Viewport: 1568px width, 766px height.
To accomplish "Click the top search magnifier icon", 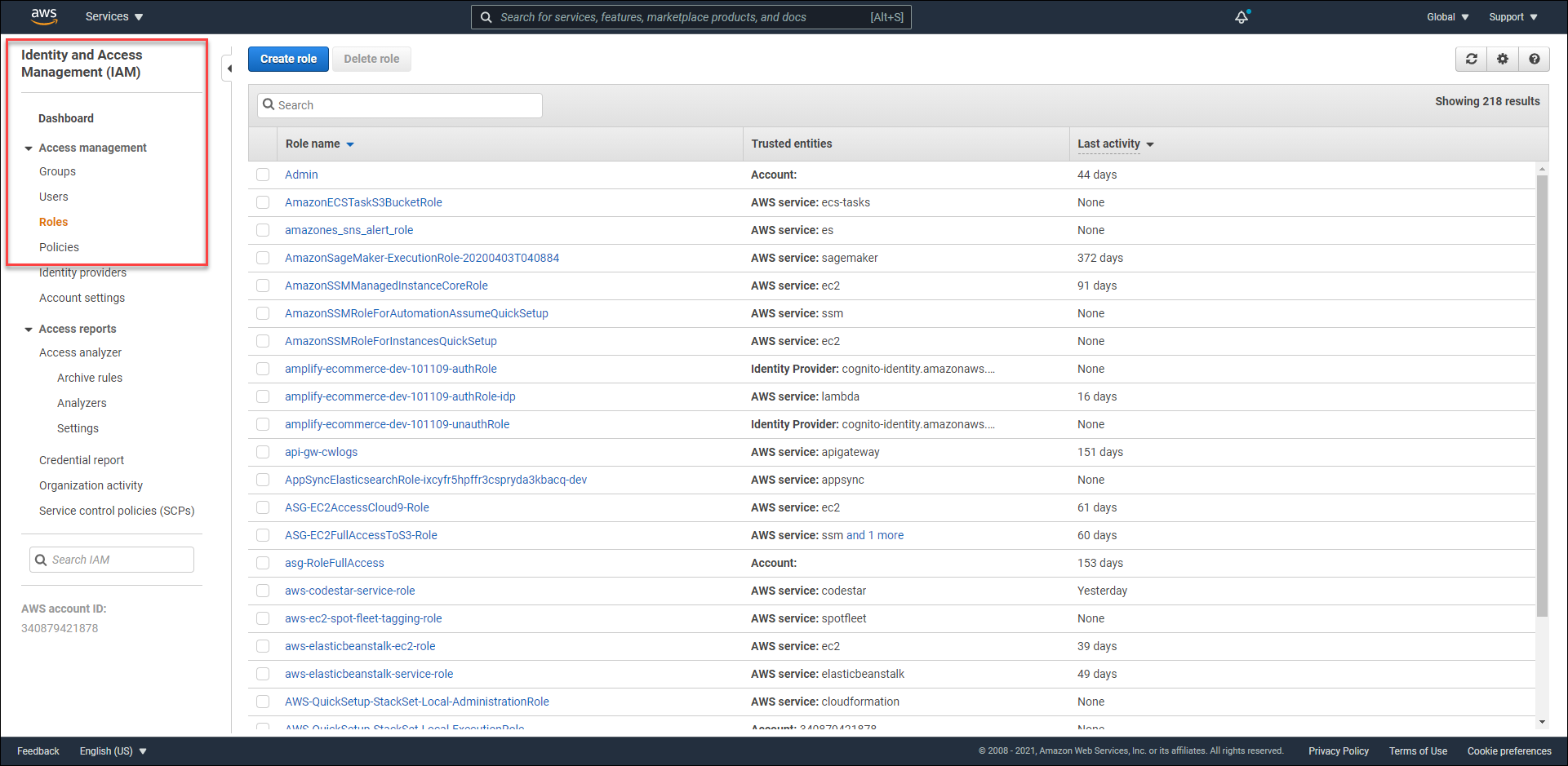I will click(486, 17).
